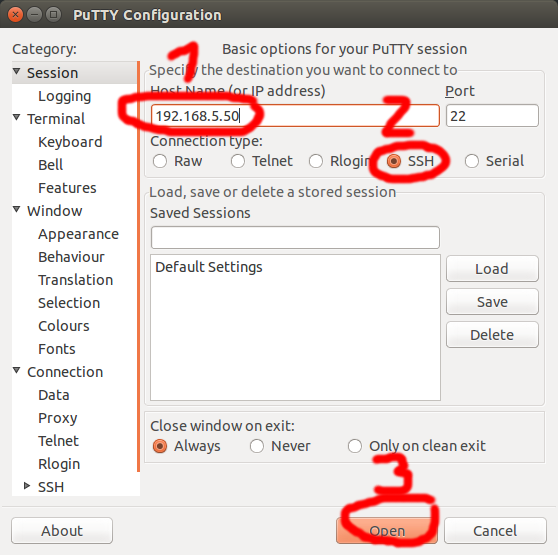The height and width of the screenshot is (555, 558).
Task: Collapse the Connection category arrow
Action: click(x=16, y=370)
